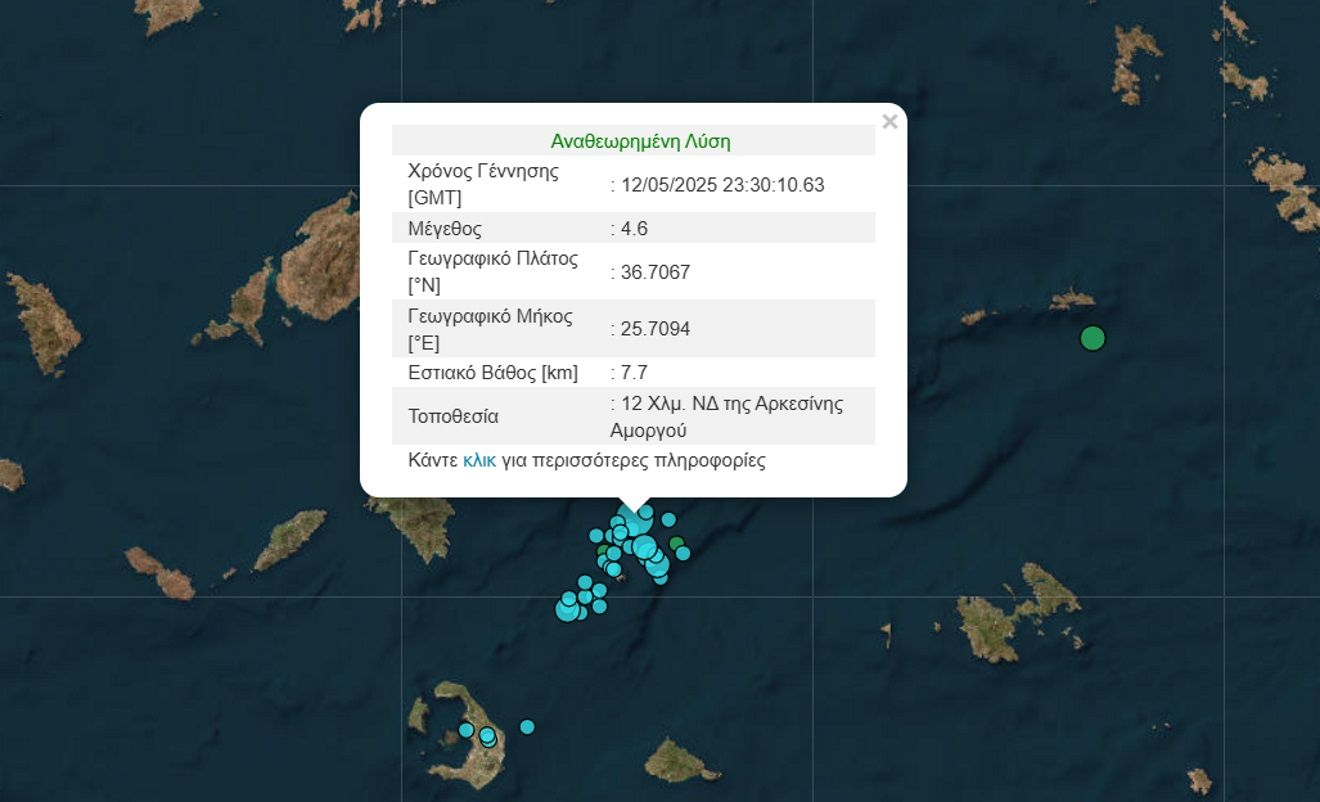The width and height of the screenshot is (1320, 802).
Task: Click the 'Μέγεθος' row label
Action: [444, 228]
